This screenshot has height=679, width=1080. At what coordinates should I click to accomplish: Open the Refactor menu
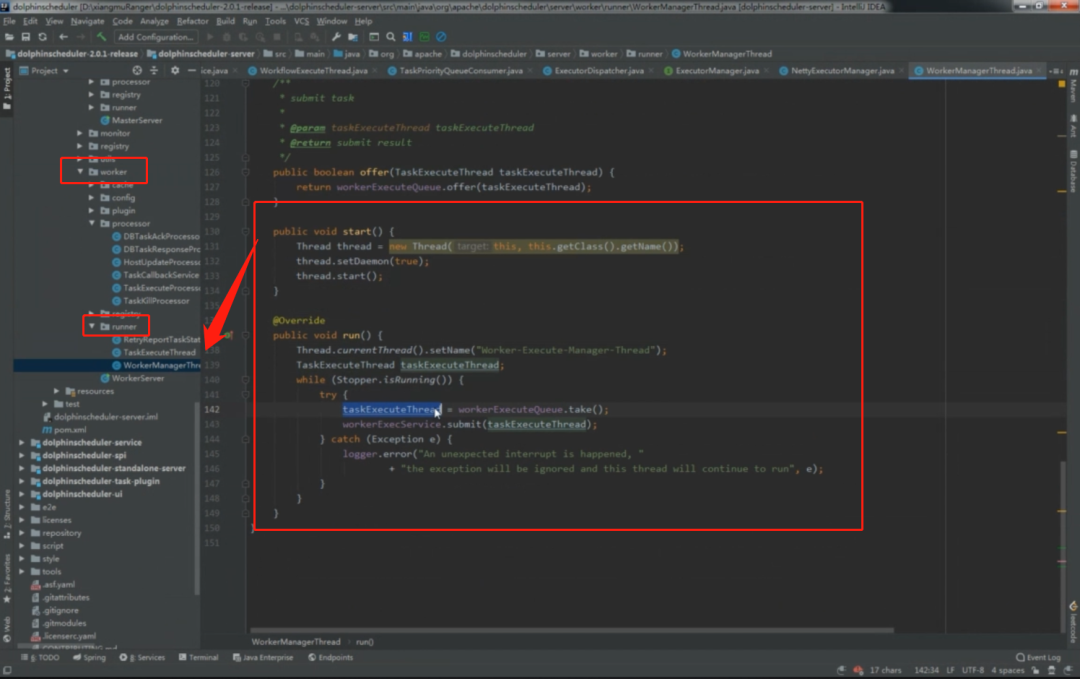click(192, 21)
